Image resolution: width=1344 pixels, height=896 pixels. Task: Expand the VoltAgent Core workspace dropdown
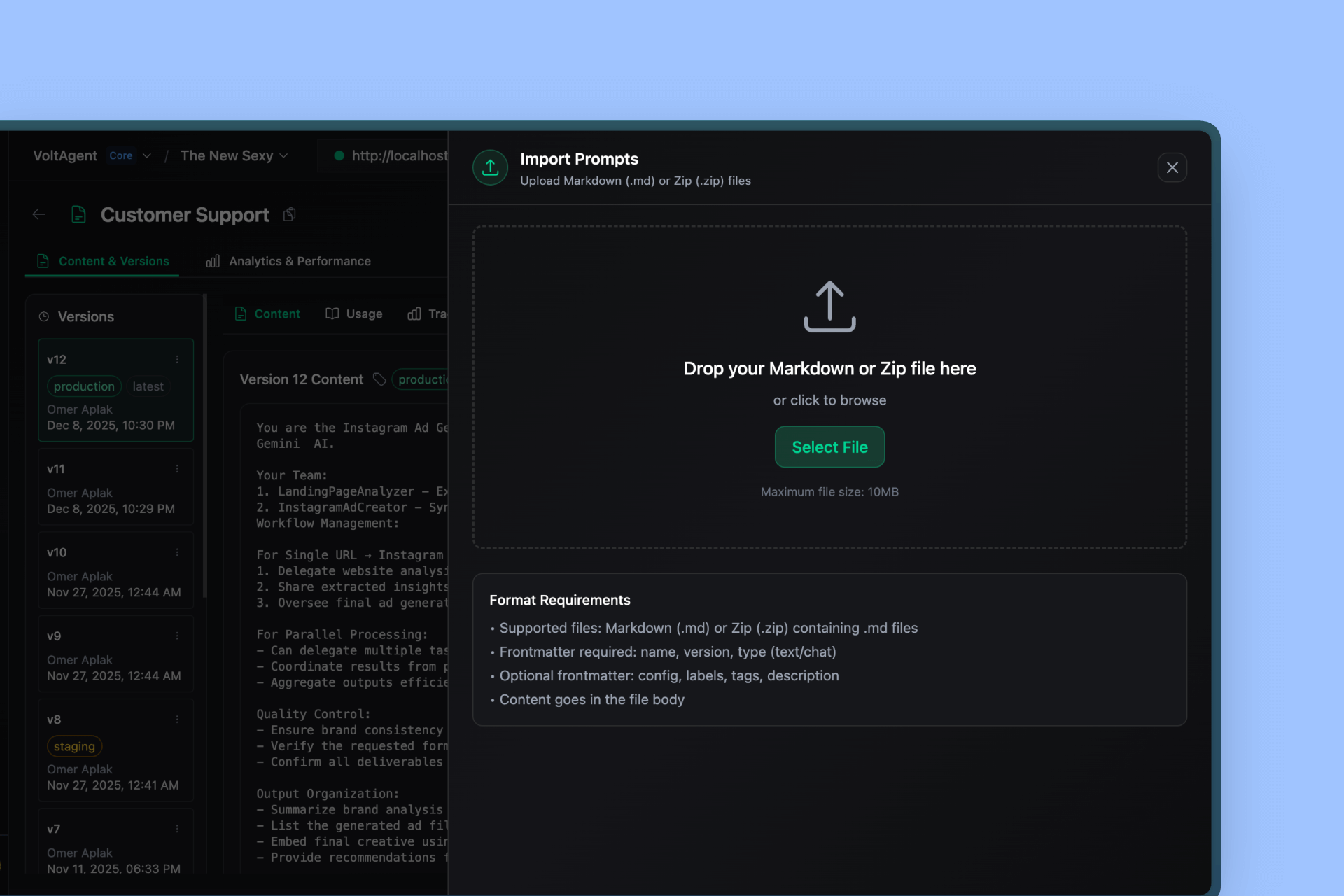coord(146,155)
